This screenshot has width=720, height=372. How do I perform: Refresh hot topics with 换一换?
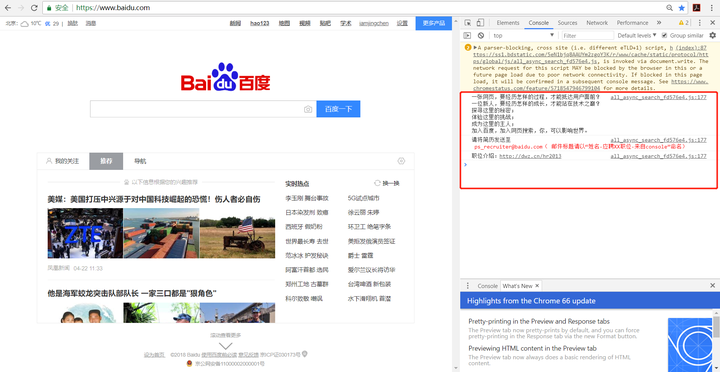click(x=387, y=183)
